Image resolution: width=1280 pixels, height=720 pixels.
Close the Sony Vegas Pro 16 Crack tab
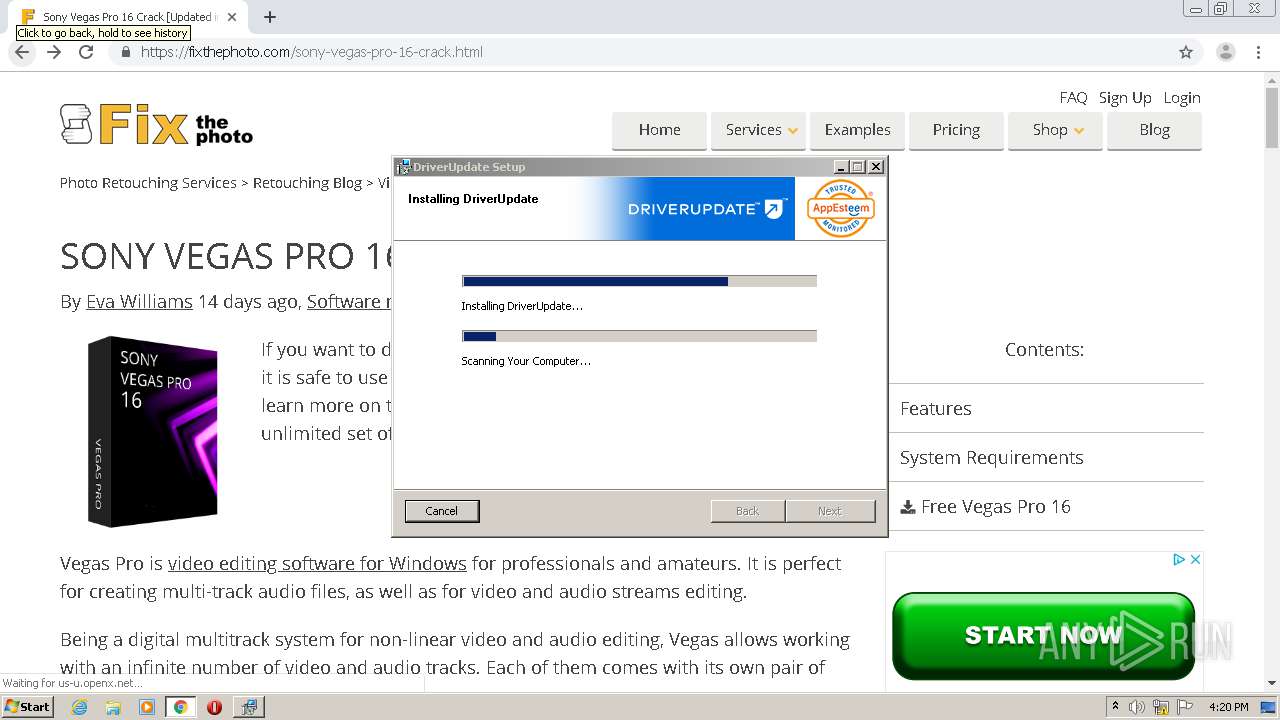232,17
